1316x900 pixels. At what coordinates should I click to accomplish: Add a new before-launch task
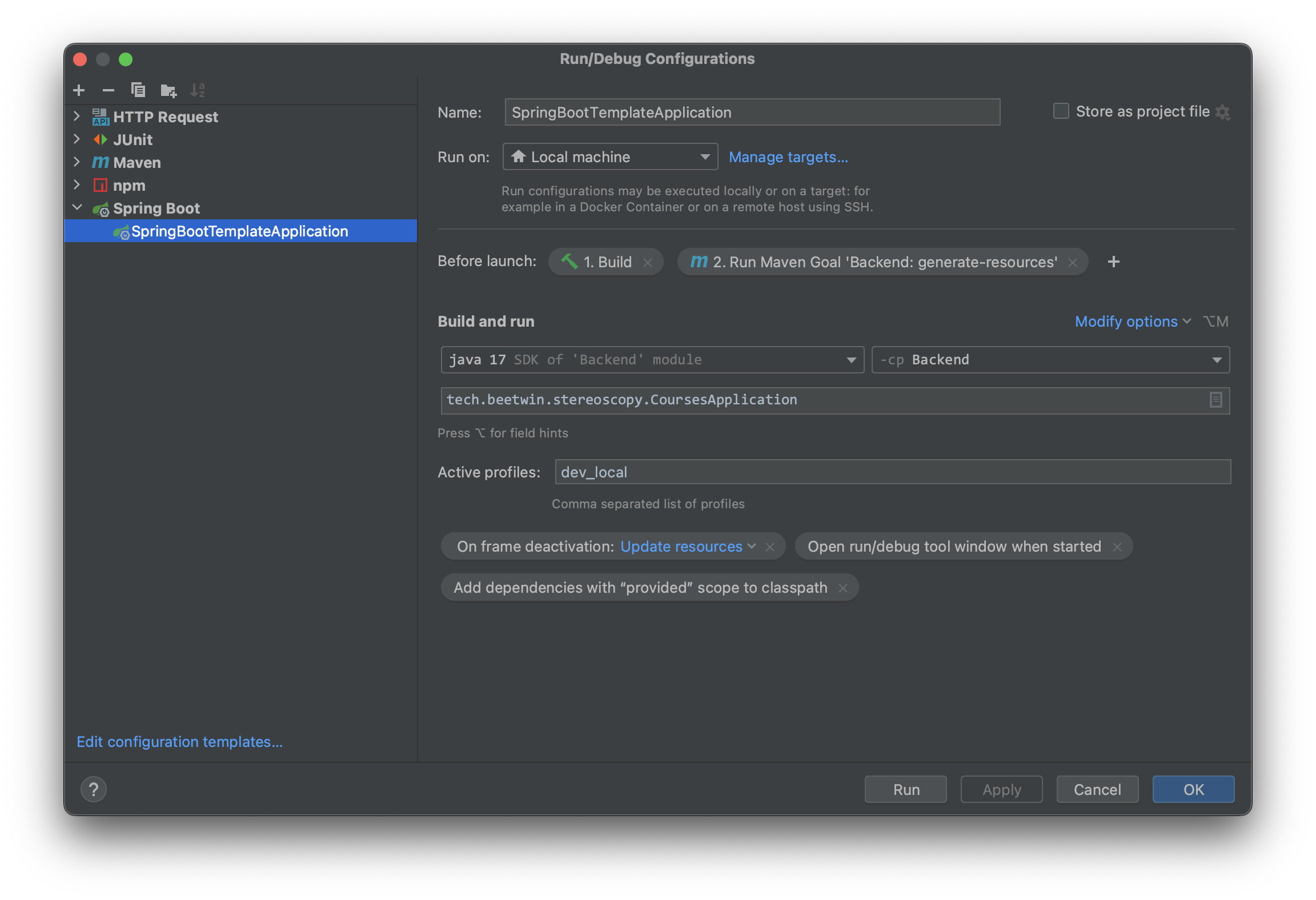point(1114,262)
